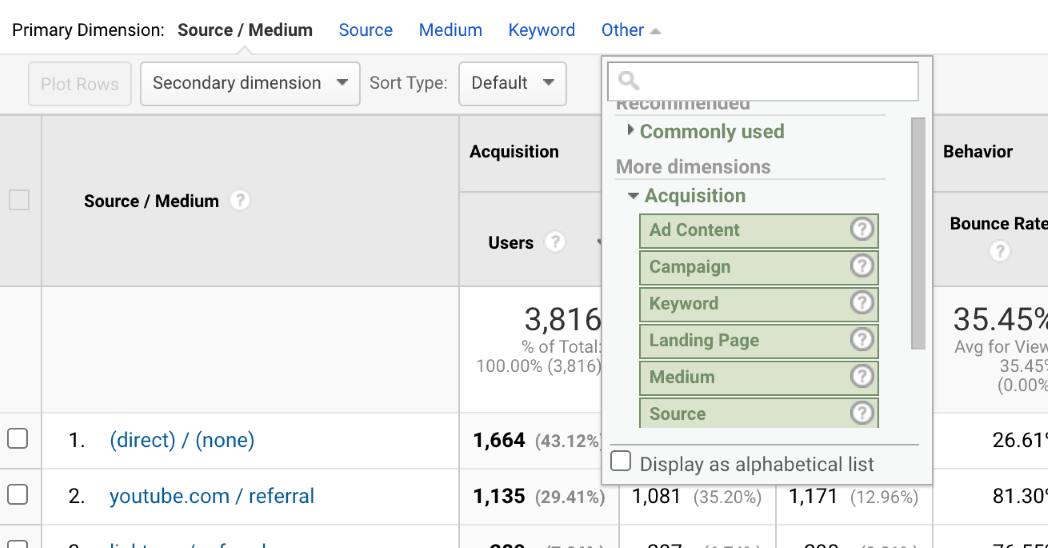The image size is (1048, 548).
Task: Click the dimension search field
Action: tap(763, 81)
